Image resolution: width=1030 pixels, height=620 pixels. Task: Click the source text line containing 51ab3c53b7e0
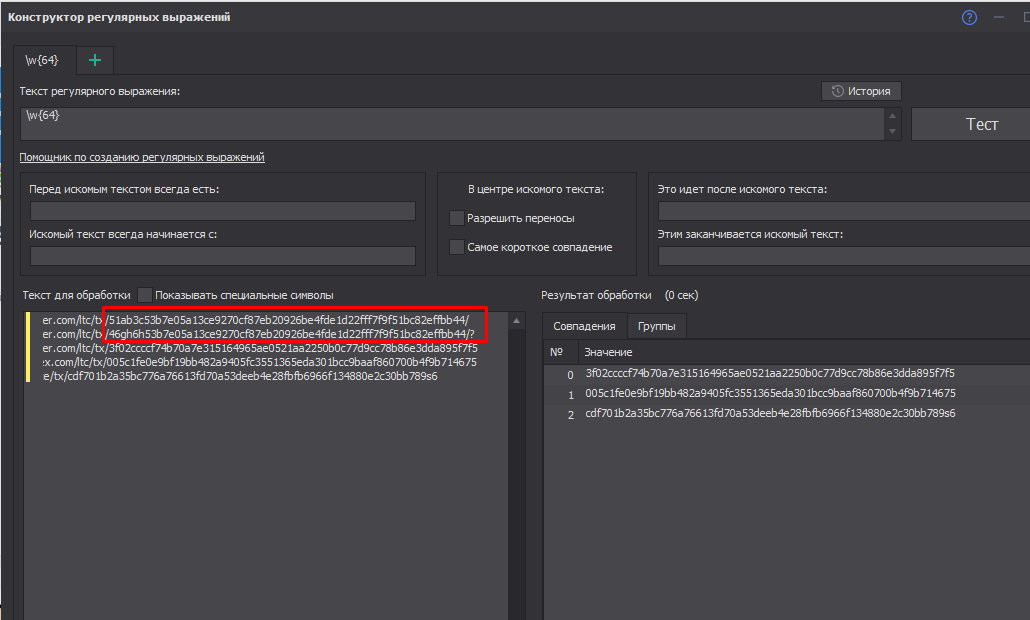coord(256,320)
